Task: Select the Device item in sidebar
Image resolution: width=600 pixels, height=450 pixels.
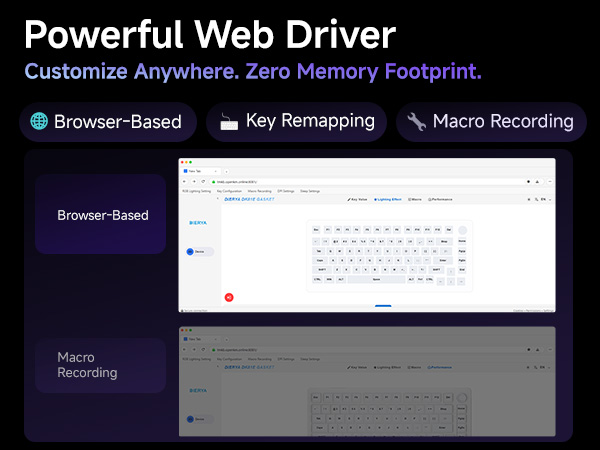Action: click(x=199, y=252)
